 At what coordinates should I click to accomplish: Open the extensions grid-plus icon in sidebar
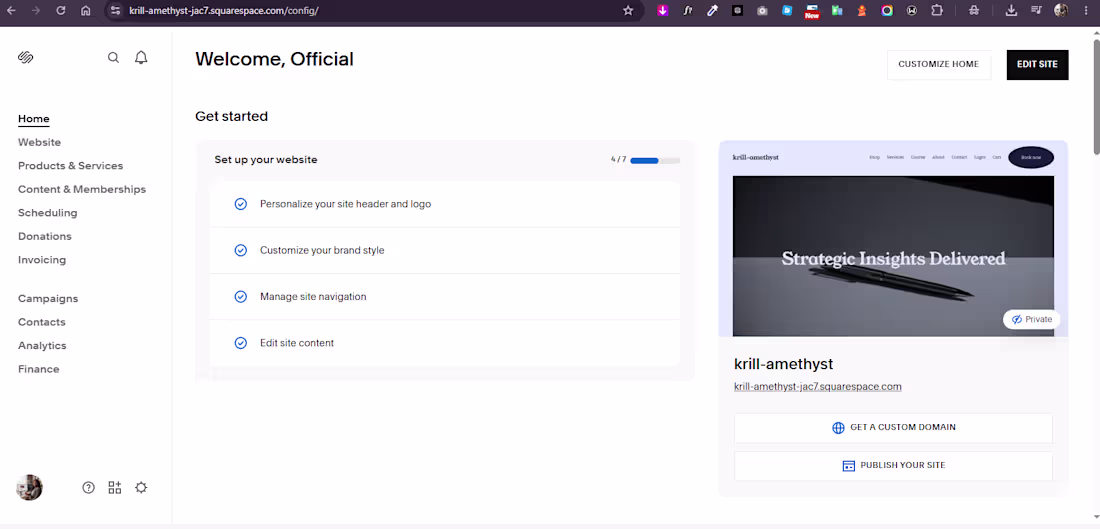click(x=114, y=488)
